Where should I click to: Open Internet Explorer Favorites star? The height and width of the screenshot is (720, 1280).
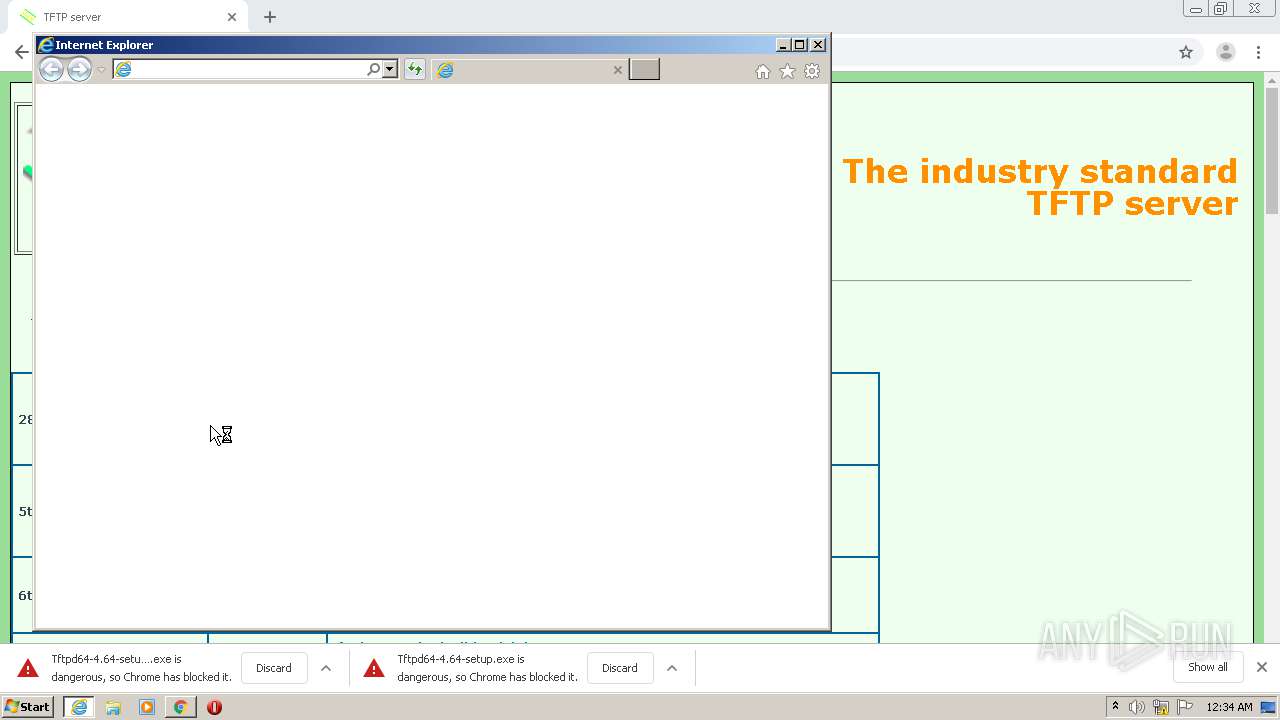coord(787,71)
